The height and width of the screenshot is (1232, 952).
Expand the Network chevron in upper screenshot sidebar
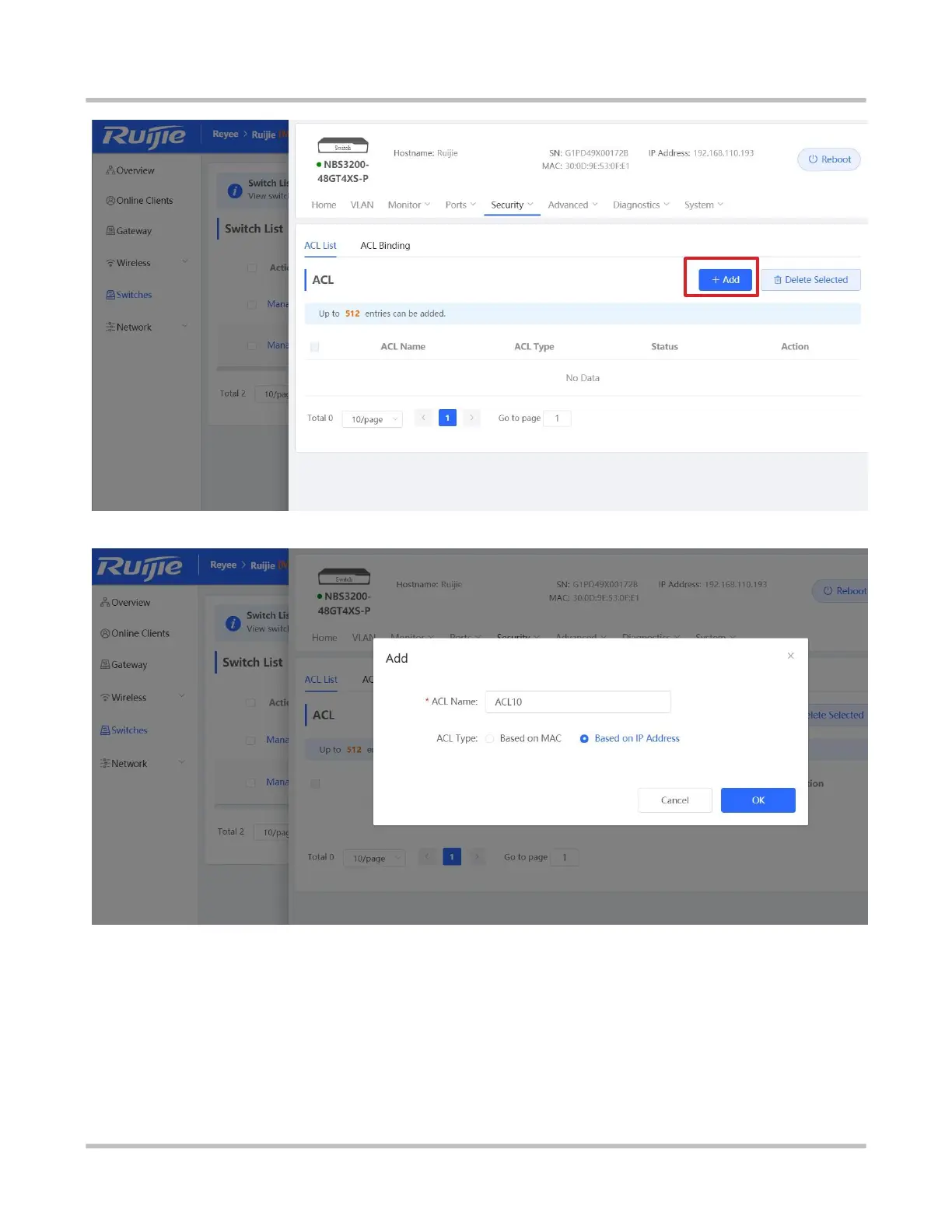click(185, 327)
